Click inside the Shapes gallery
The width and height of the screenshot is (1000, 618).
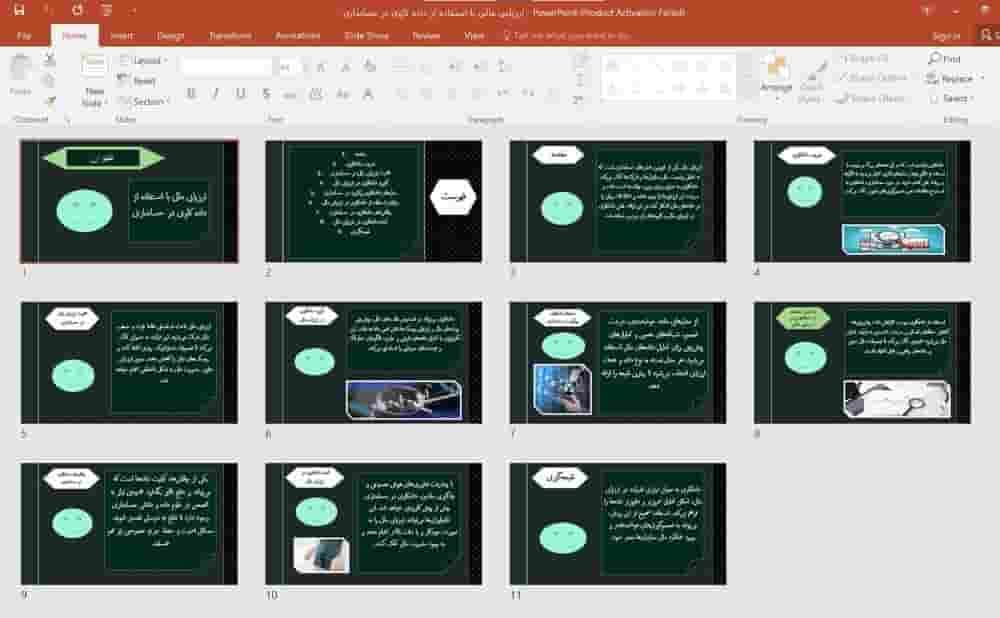(x=668, y=78)
